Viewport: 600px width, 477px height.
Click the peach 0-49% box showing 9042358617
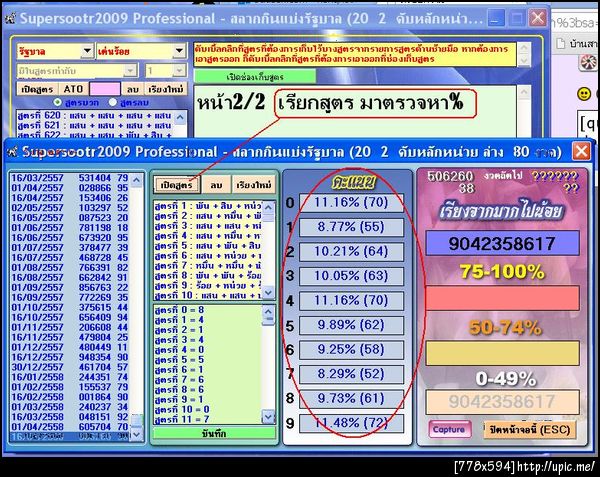click(502, 402)
